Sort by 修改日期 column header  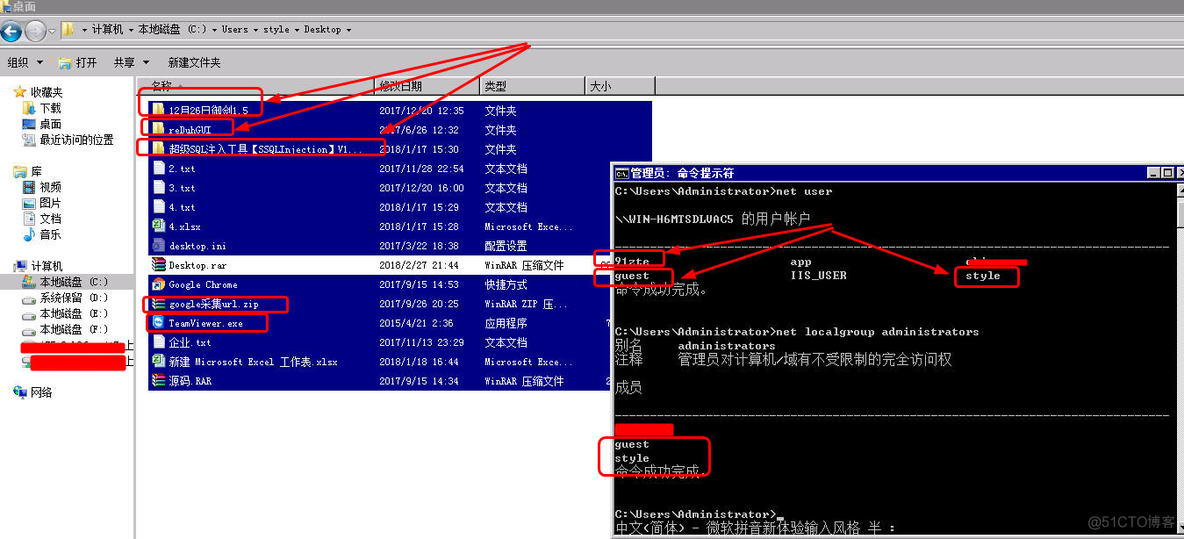click(427, 86)
